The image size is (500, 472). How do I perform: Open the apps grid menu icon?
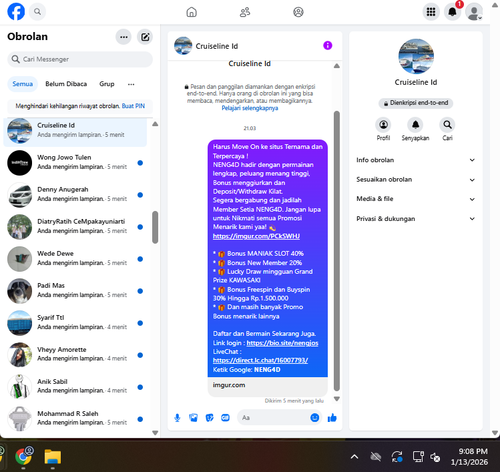(431, 12)
